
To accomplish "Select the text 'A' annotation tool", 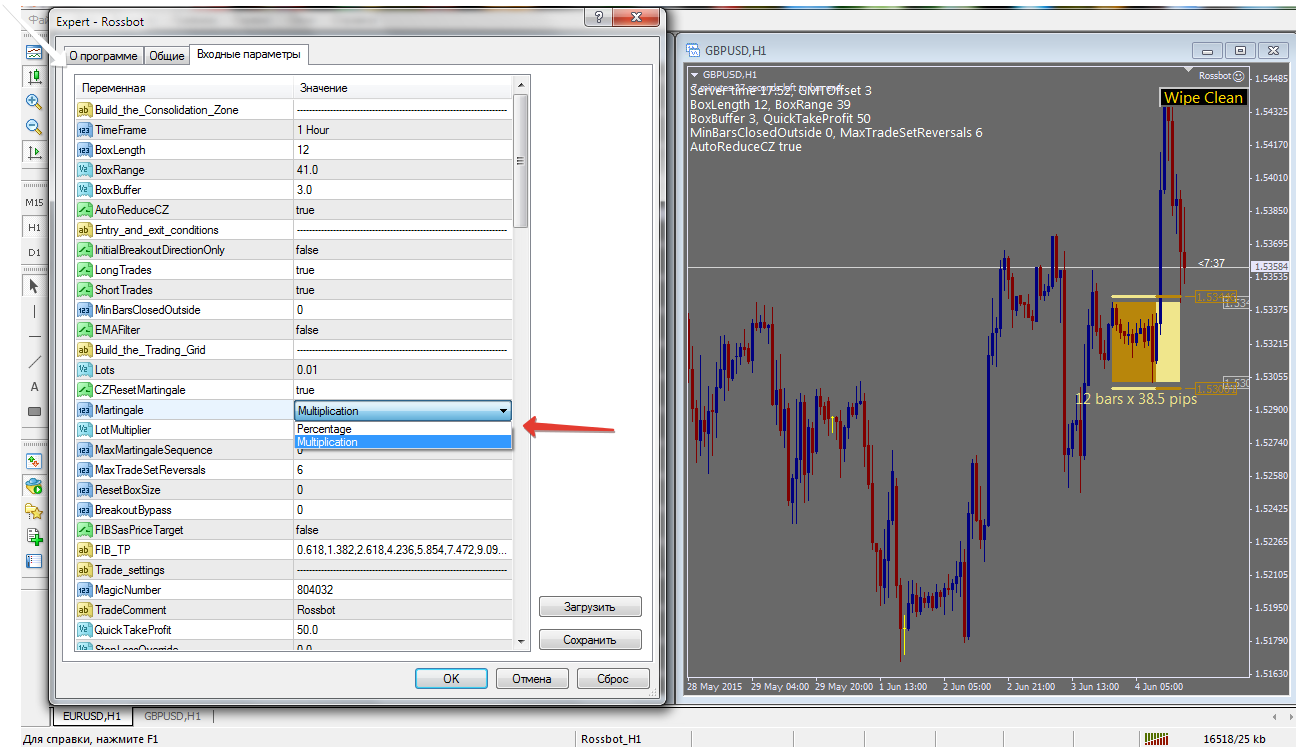I will (34, 386).
